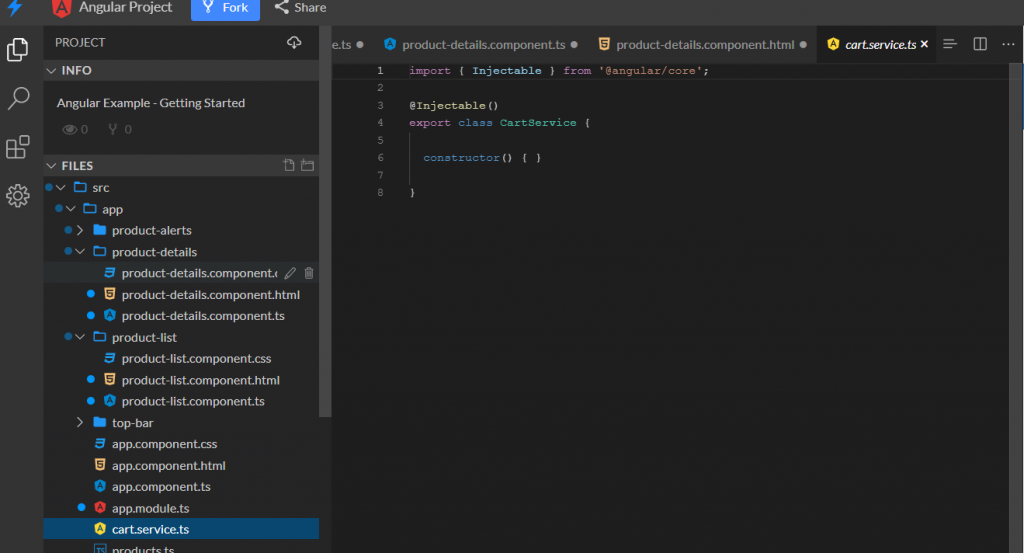Click the constructor keyword in code
The width and height of the screenshot is (1024, 553).
[461, 157]
